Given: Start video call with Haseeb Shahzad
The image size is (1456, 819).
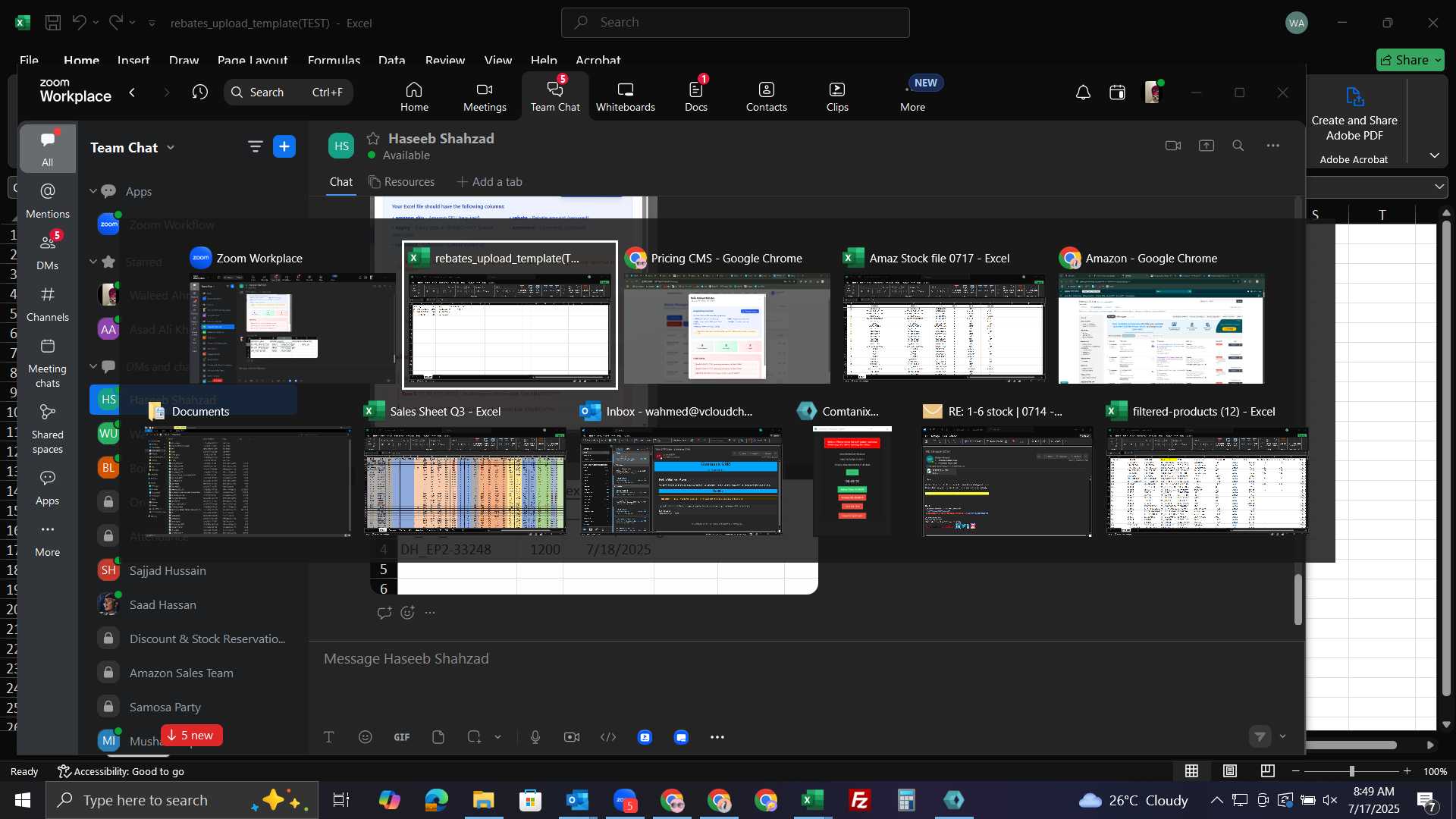Looking at the screenshot, I should coord(1172,146).
